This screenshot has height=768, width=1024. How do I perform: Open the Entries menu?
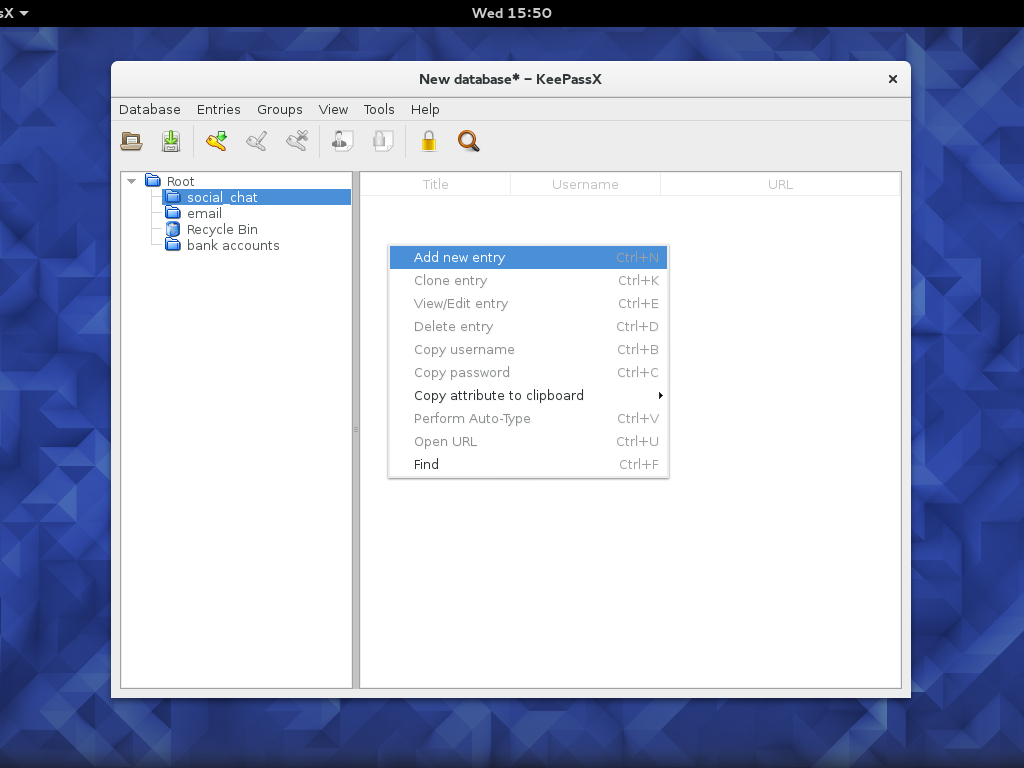point(219,109)
